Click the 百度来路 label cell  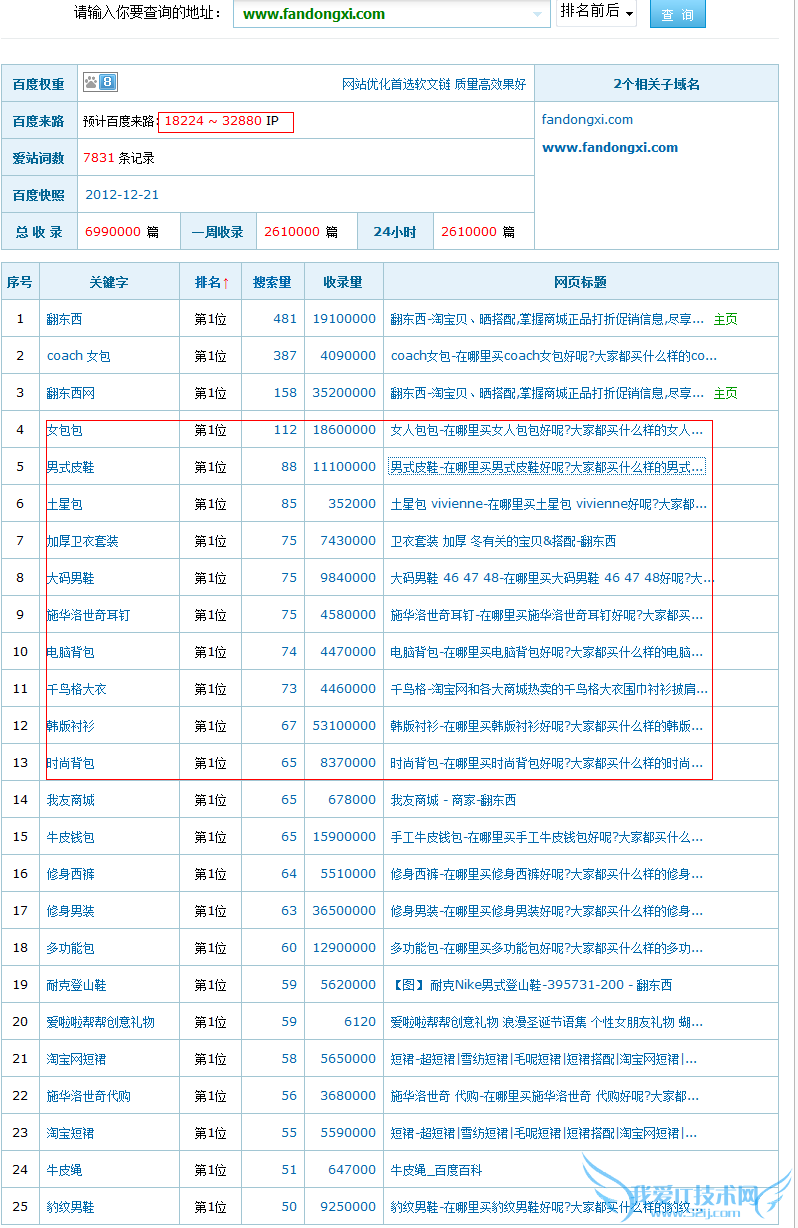[x=38, y=121]
